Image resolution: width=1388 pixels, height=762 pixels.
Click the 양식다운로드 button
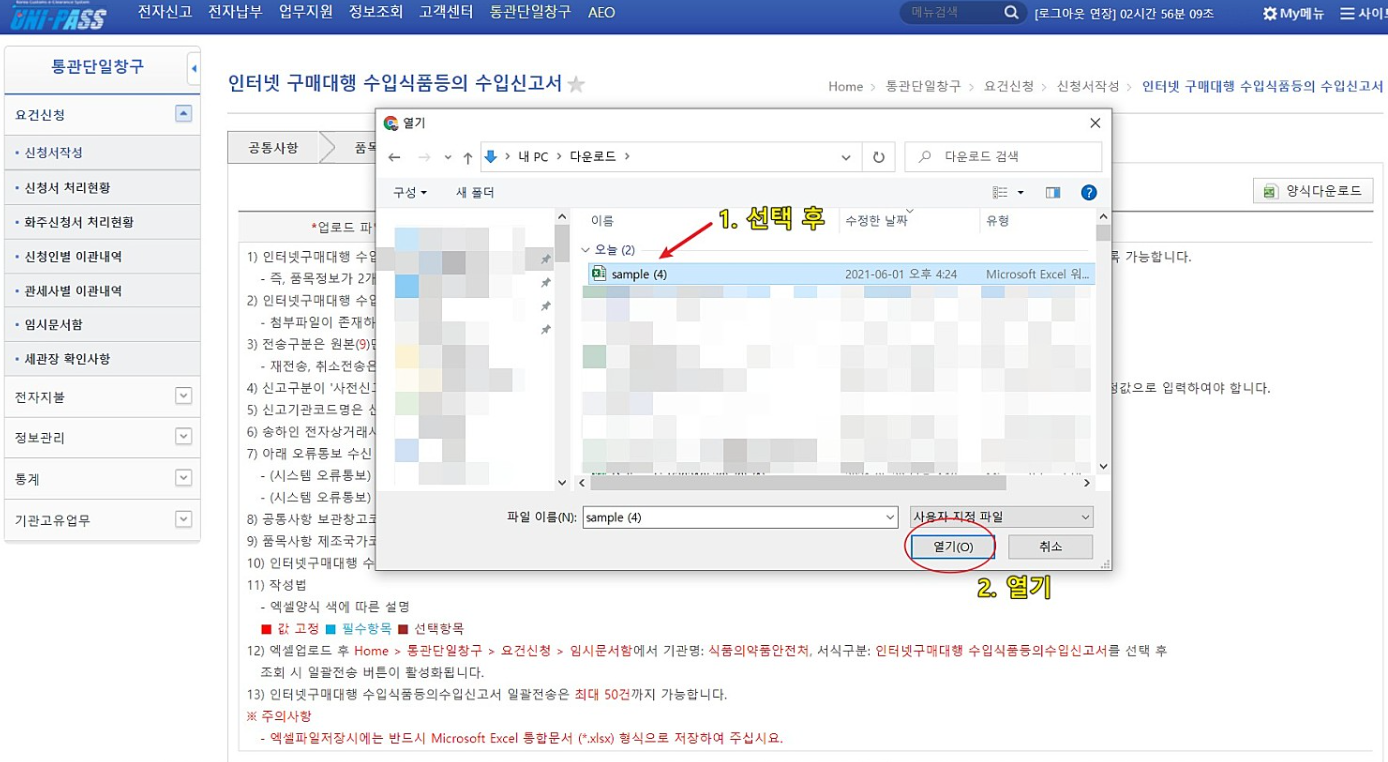coord(1313,191)
